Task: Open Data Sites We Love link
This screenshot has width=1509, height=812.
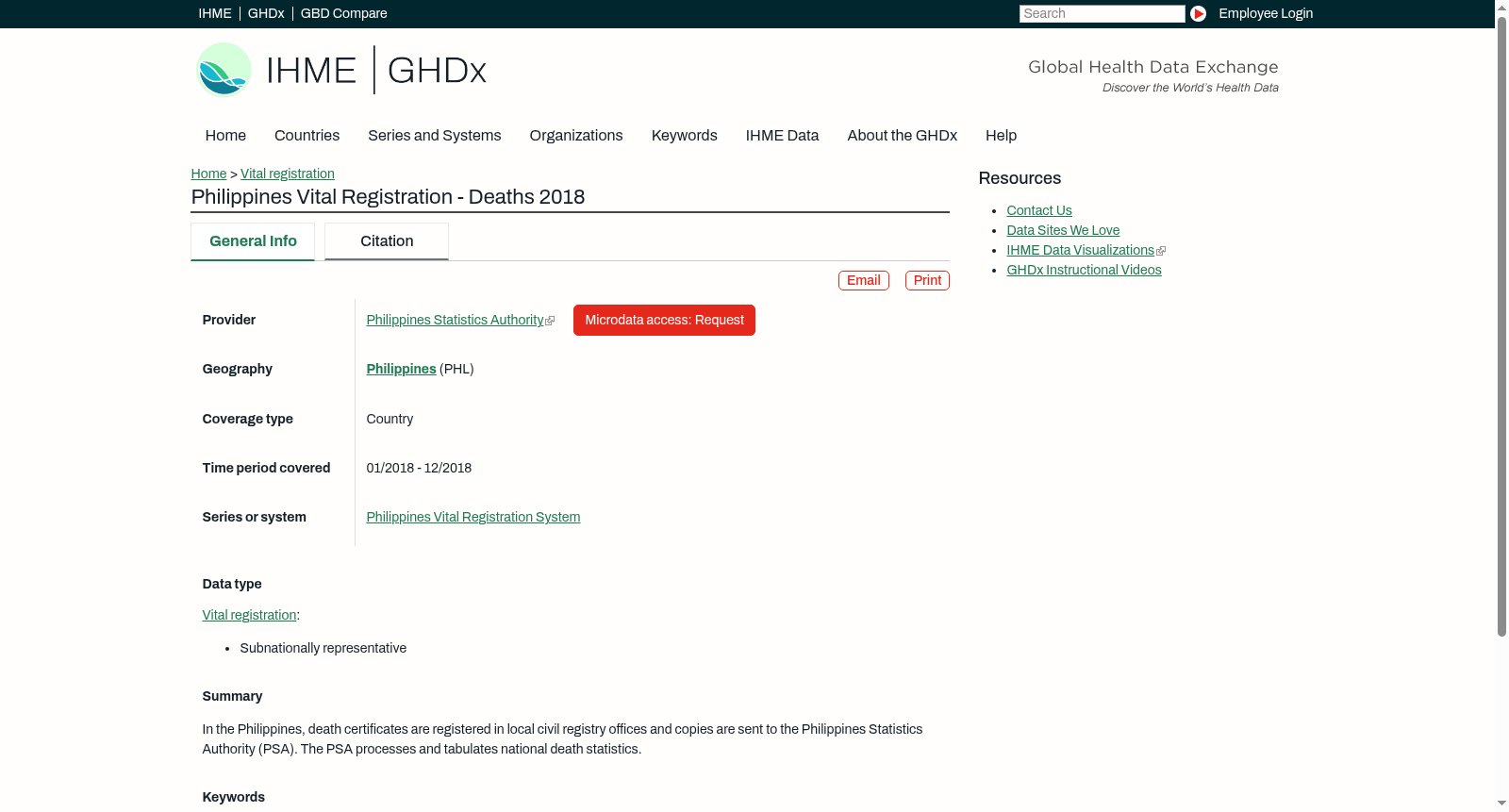Action: click(1063, 231)
